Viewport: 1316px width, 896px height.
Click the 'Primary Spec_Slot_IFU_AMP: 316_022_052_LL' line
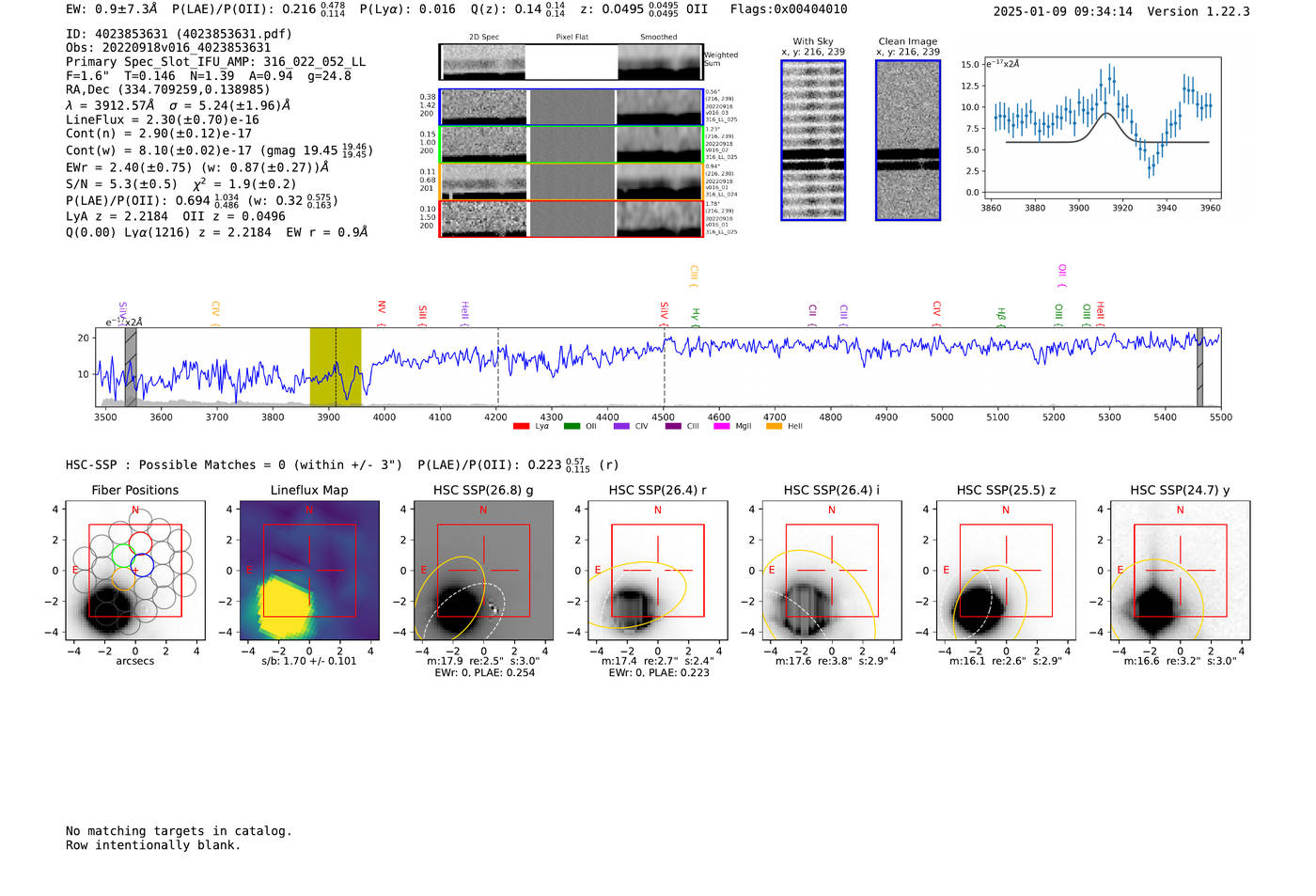coord(215,62)
